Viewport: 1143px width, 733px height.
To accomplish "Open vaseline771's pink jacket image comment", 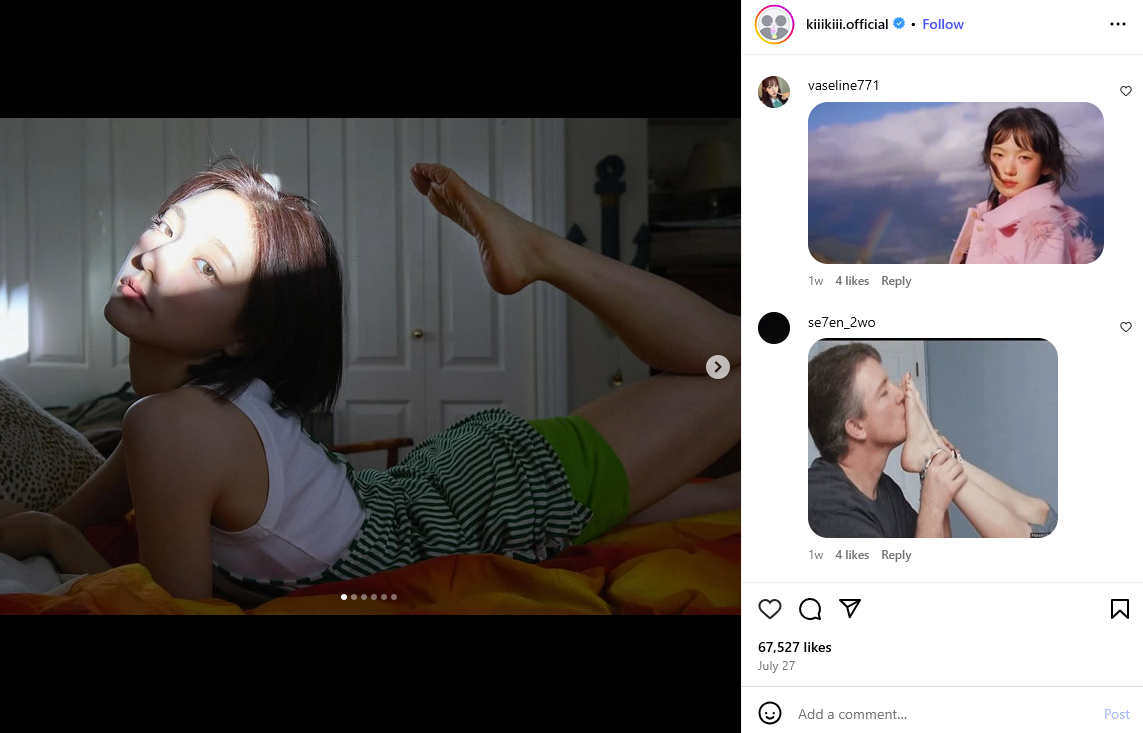I will point(956,183).
